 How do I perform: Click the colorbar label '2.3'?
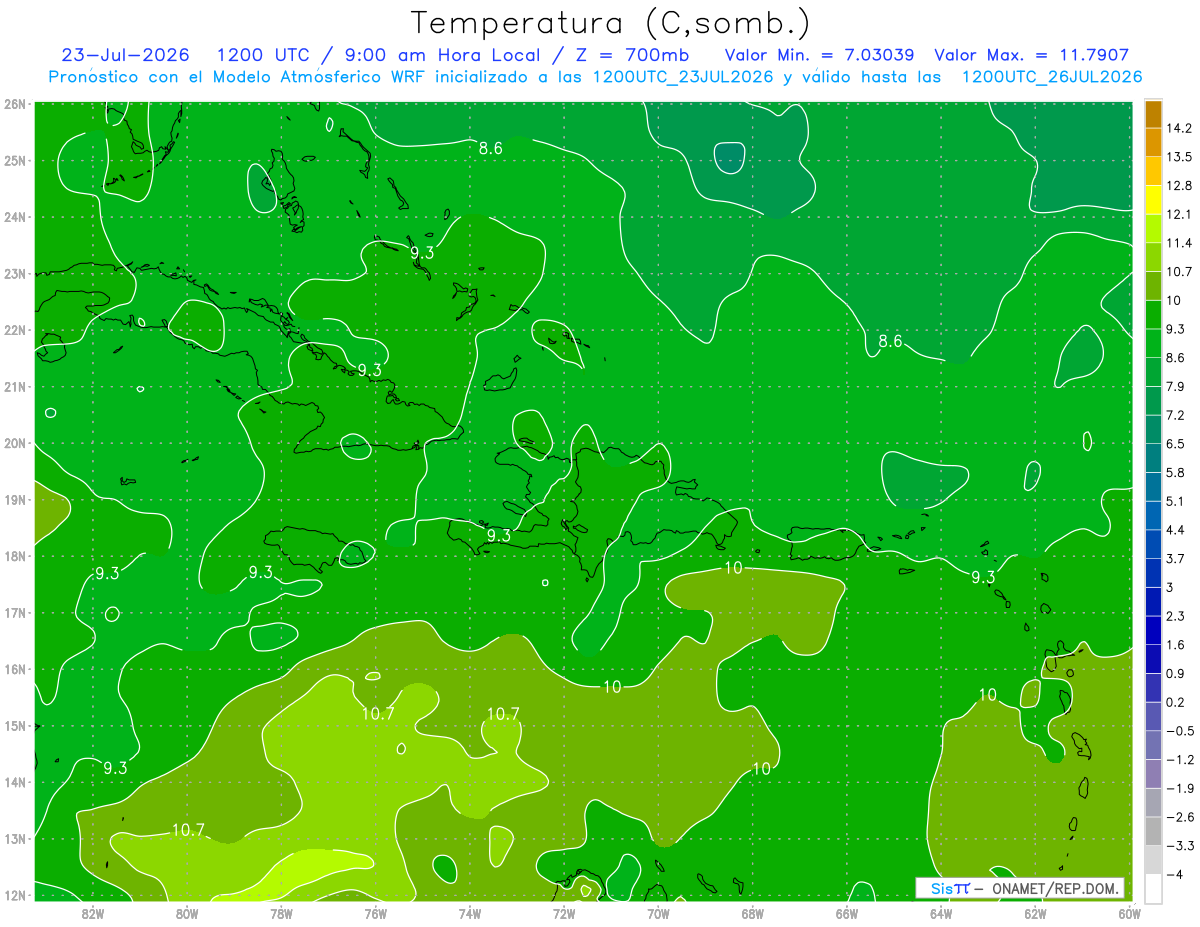point(1177,616)
